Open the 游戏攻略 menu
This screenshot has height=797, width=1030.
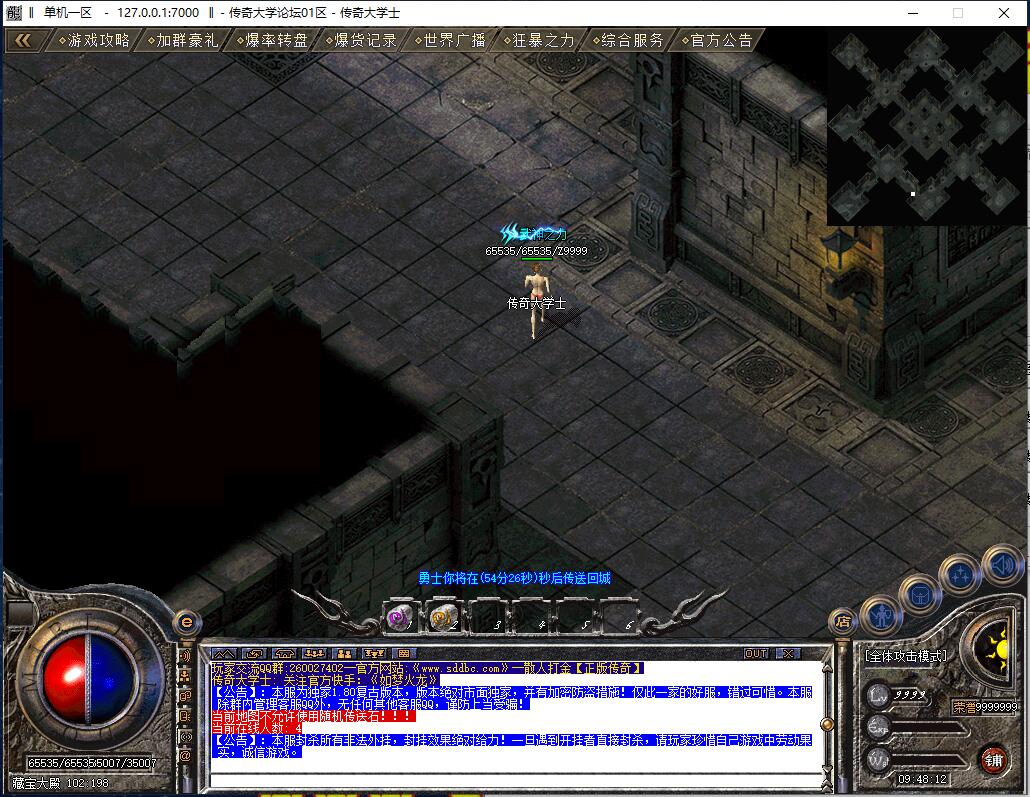click(x=94, y=41)
